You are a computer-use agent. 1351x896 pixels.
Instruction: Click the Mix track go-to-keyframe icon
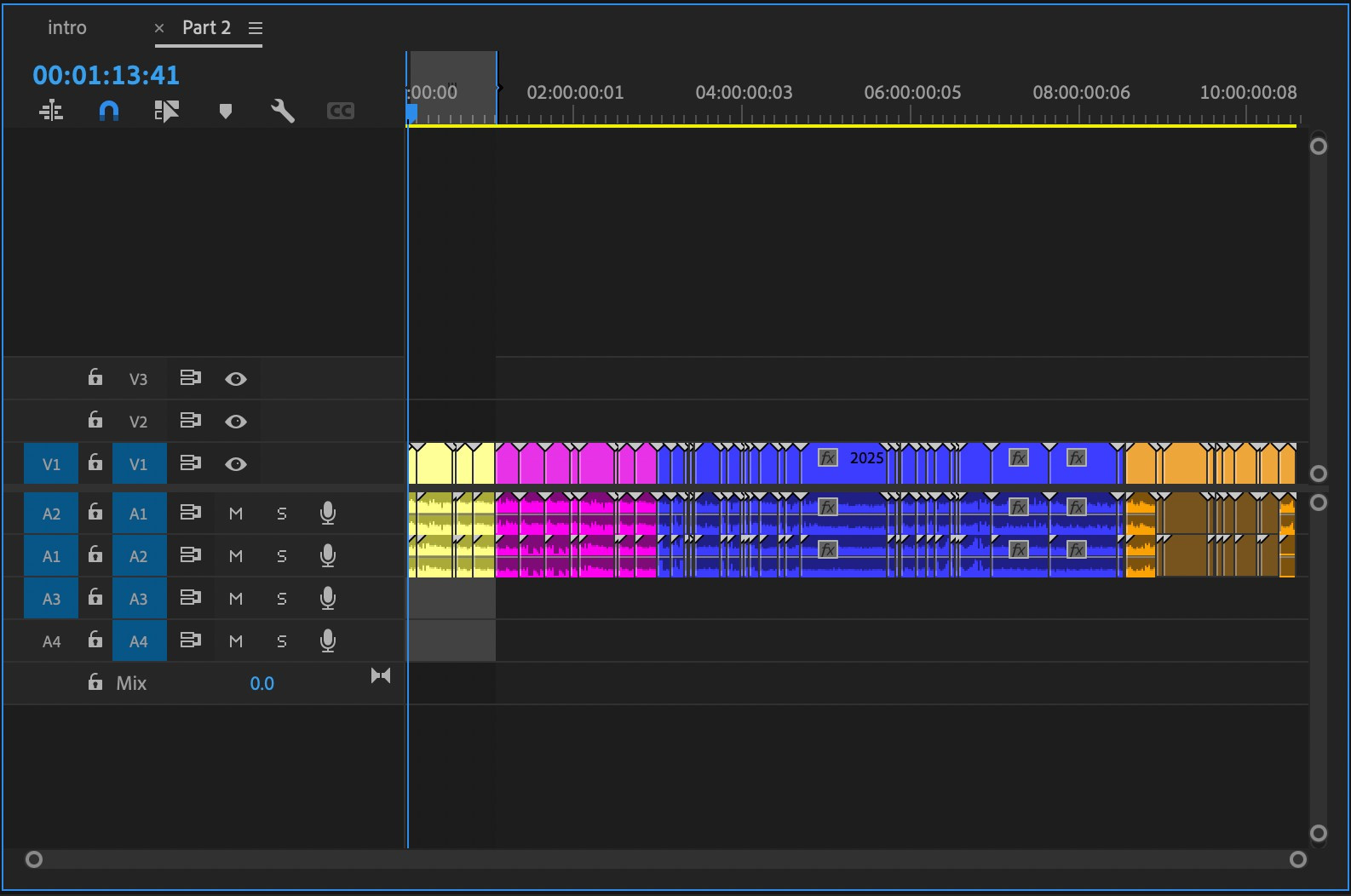coord(381,676)
